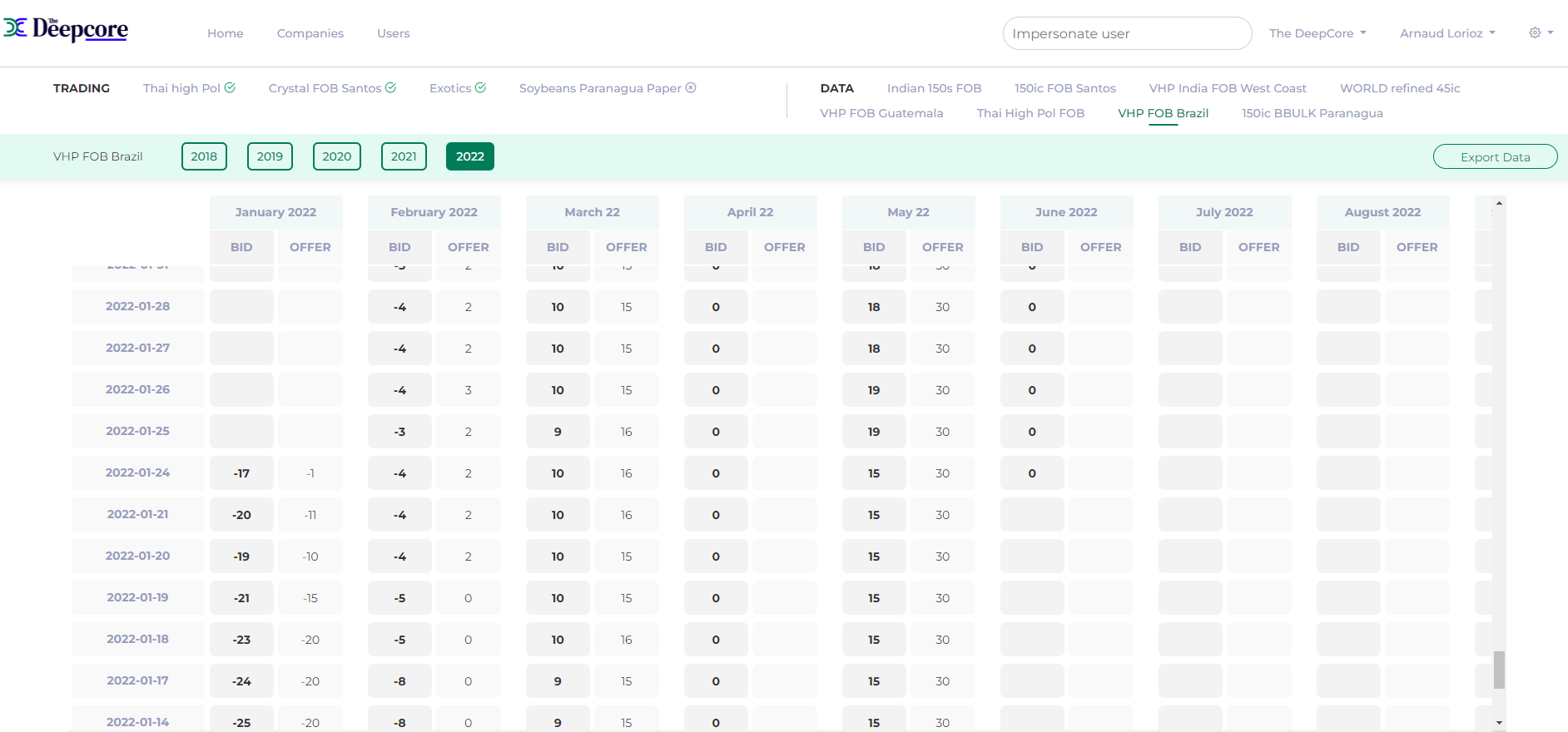This screenshot has height=732, width=1568.
Task: Open VHP India FOB West Coast data
Action: pos(1228,88)
